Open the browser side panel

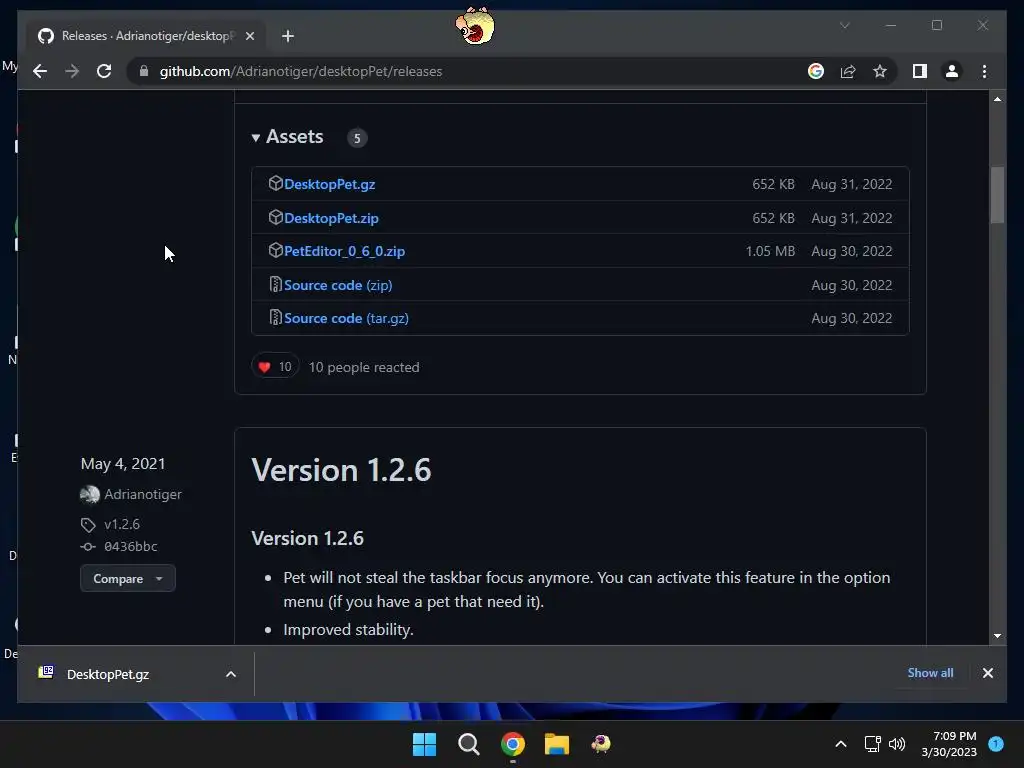point(920,71)
